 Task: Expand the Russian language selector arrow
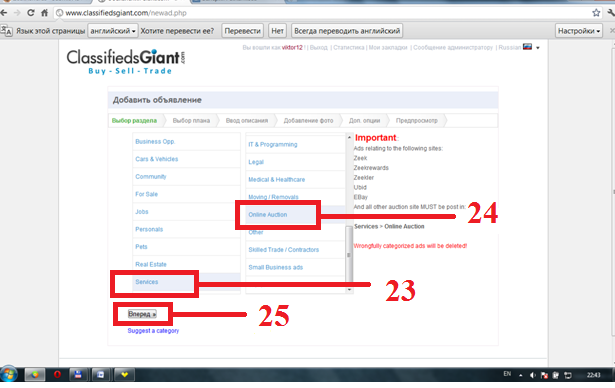coord(538,48)
